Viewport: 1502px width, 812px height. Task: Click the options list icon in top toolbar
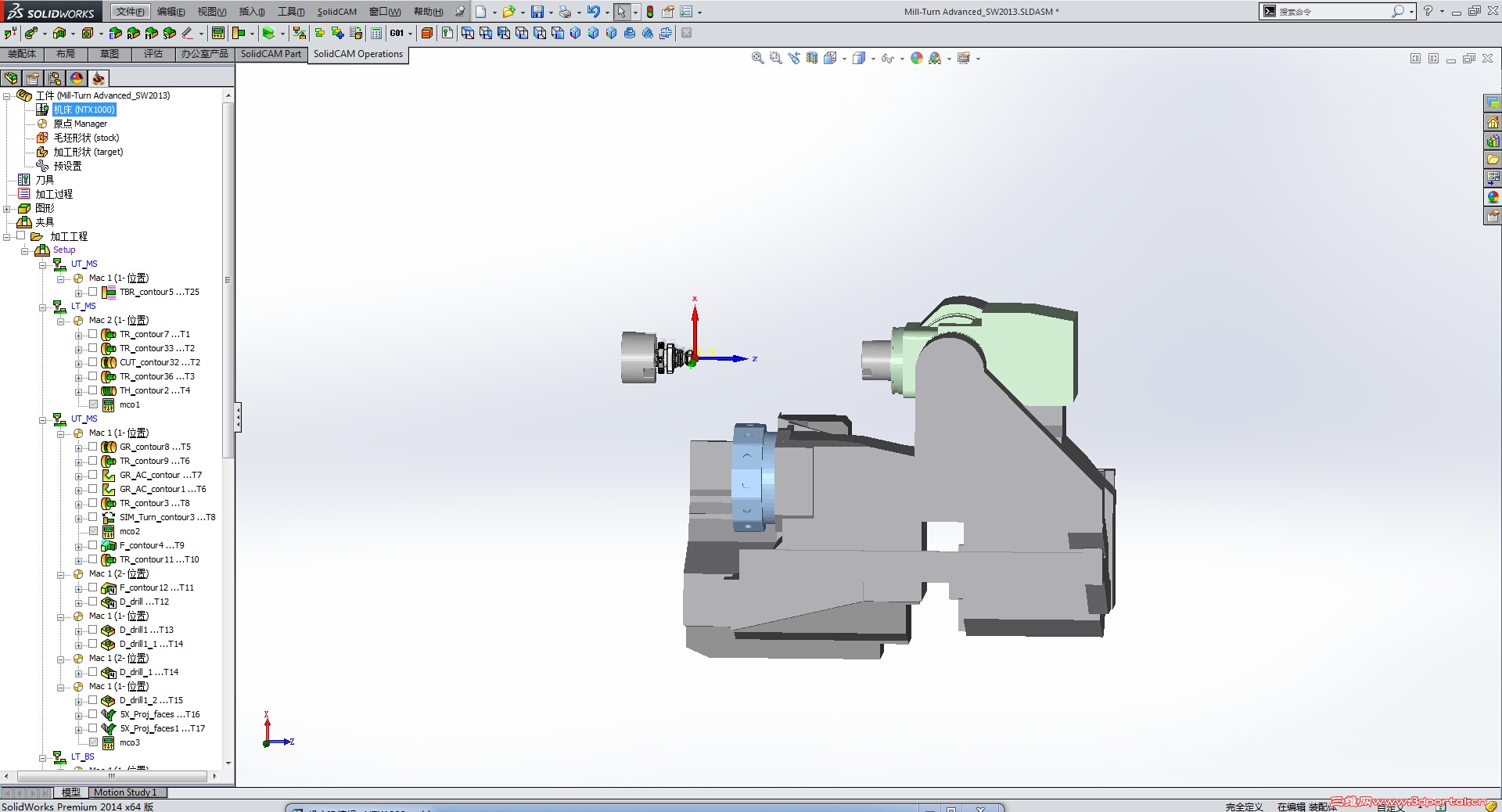coord(686,12)
